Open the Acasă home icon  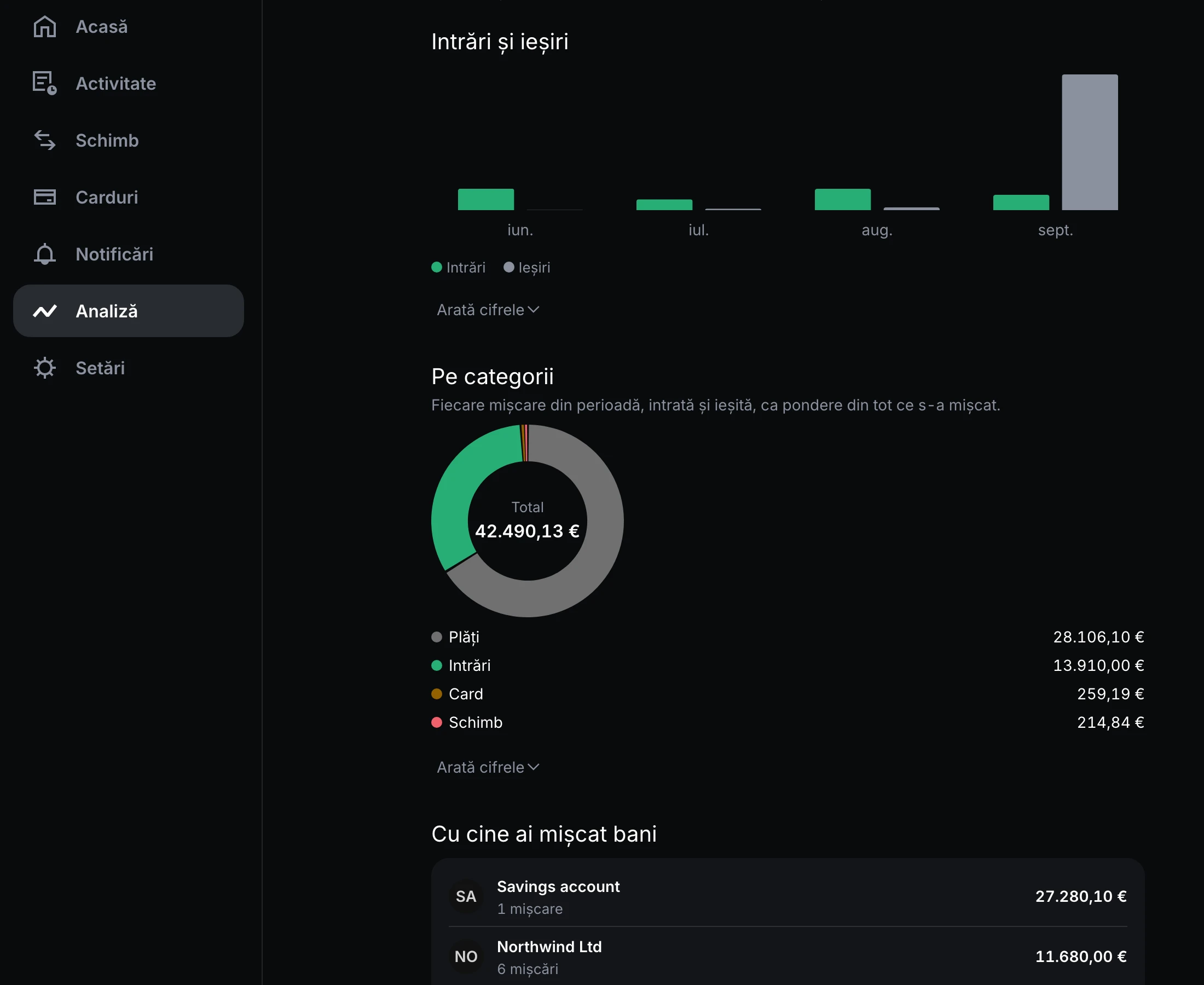[x=45, y=27]
